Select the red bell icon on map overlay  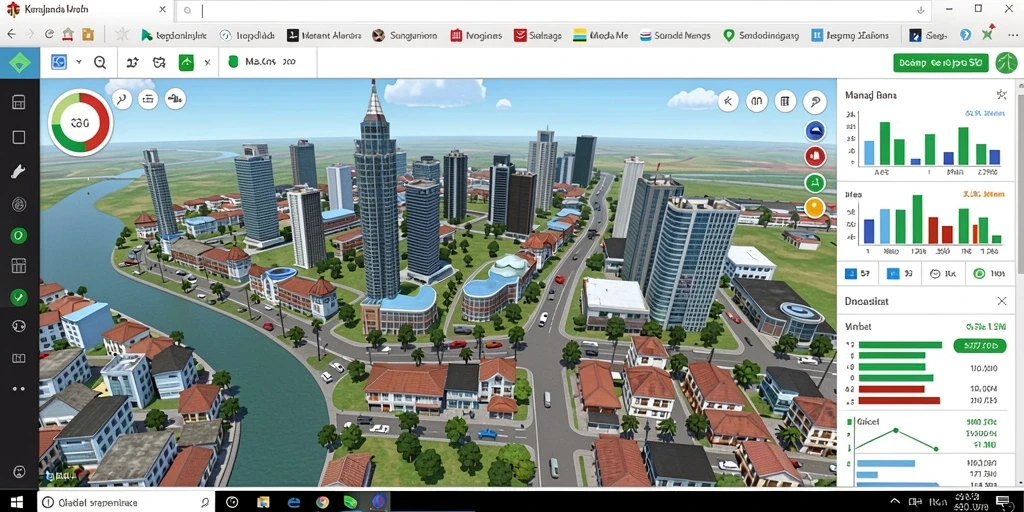tap(814, 156)
